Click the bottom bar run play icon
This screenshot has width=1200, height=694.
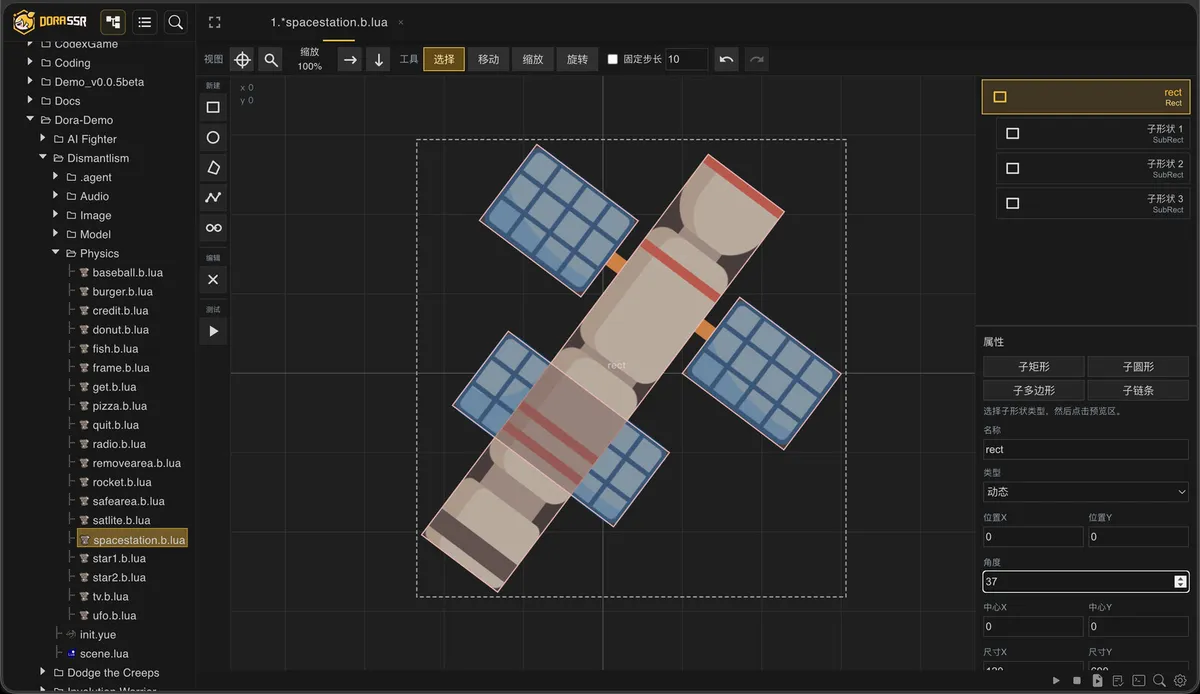[1056, 681]
